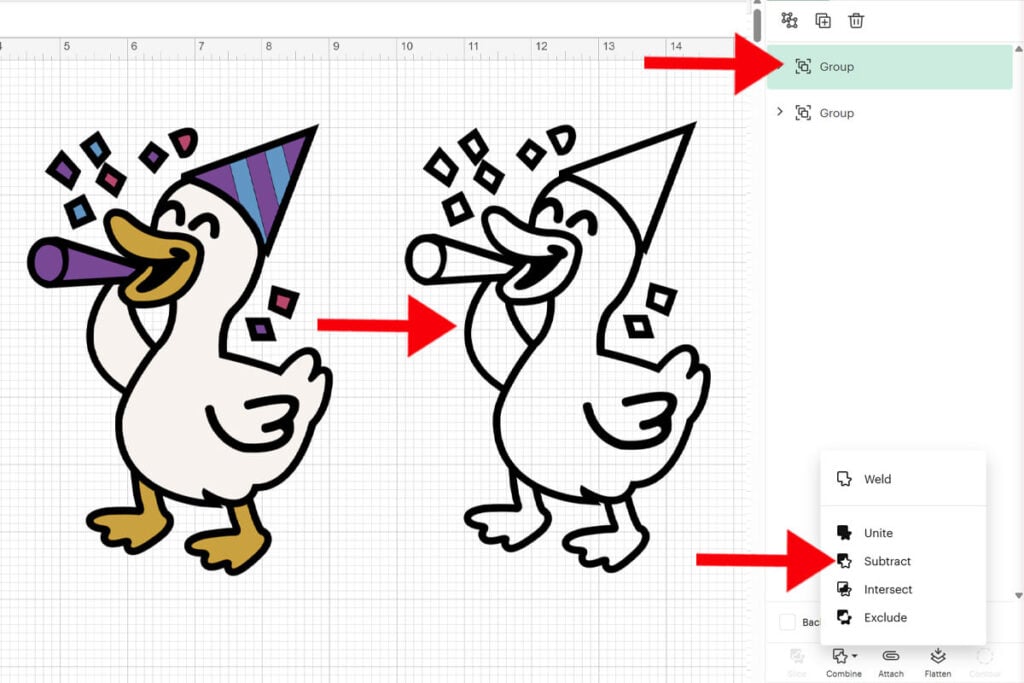Screen dimensions: 1024x683
Task: Click the layers panel scroll-down arrow
Action: pos(1018,595)
